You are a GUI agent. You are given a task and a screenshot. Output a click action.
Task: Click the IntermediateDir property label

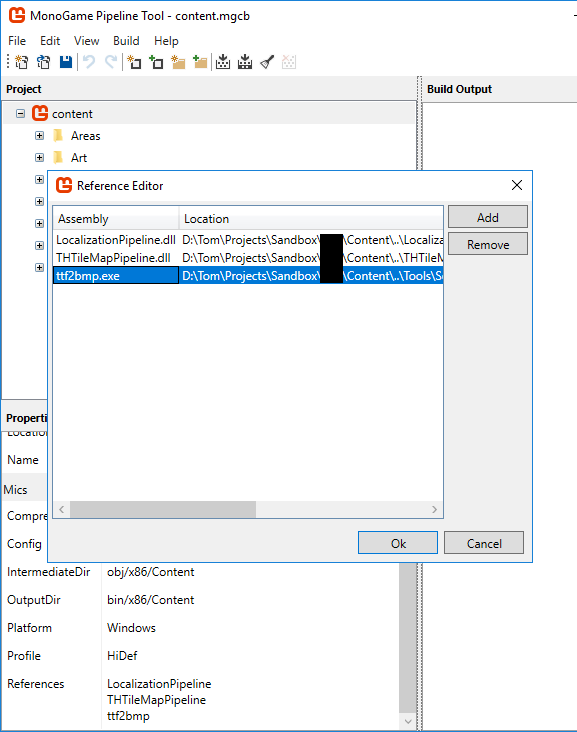tap(49, 572)
